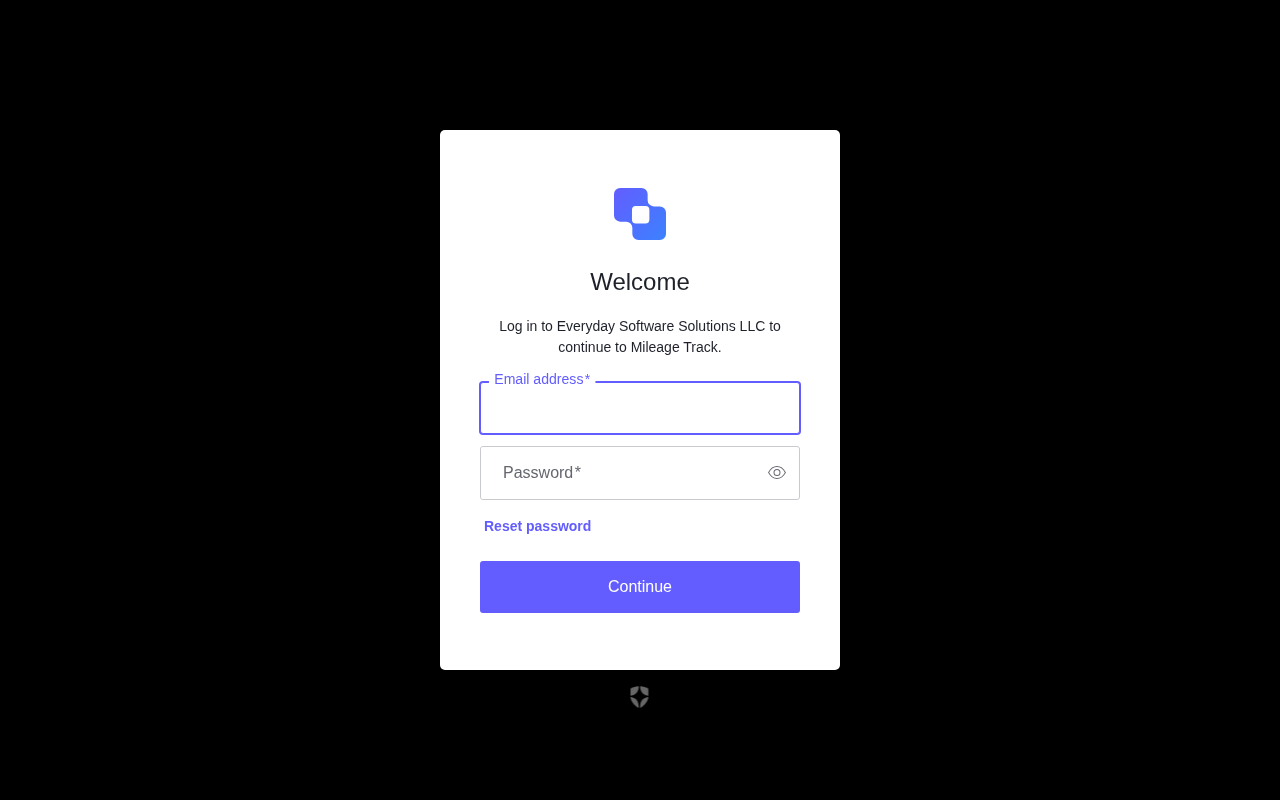Click the asterisk beside Email address label

point(587,379)
